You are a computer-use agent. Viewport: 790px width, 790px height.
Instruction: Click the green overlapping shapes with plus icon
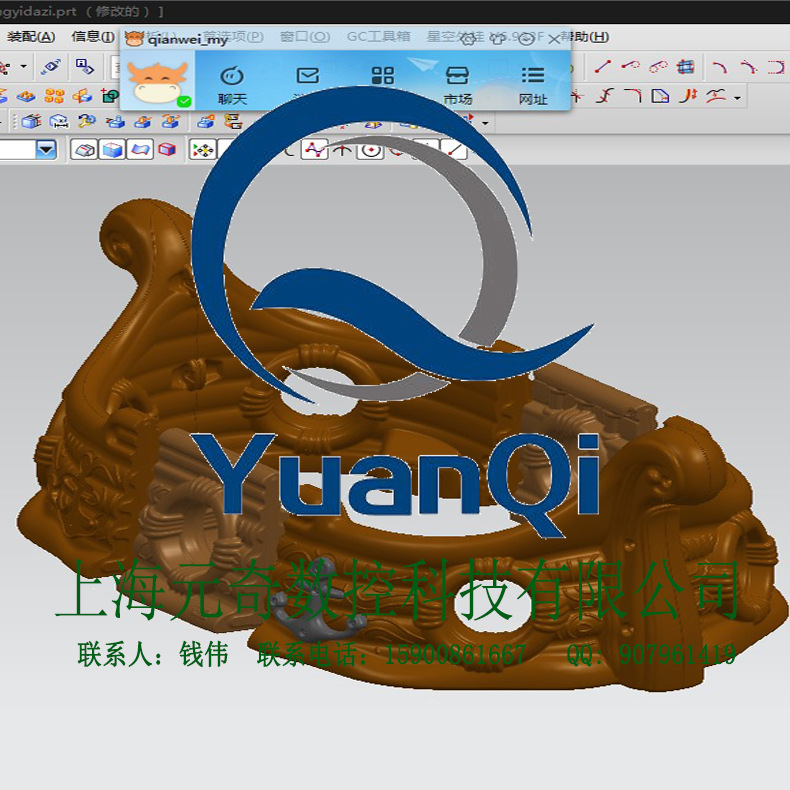[x=110, y=96]
